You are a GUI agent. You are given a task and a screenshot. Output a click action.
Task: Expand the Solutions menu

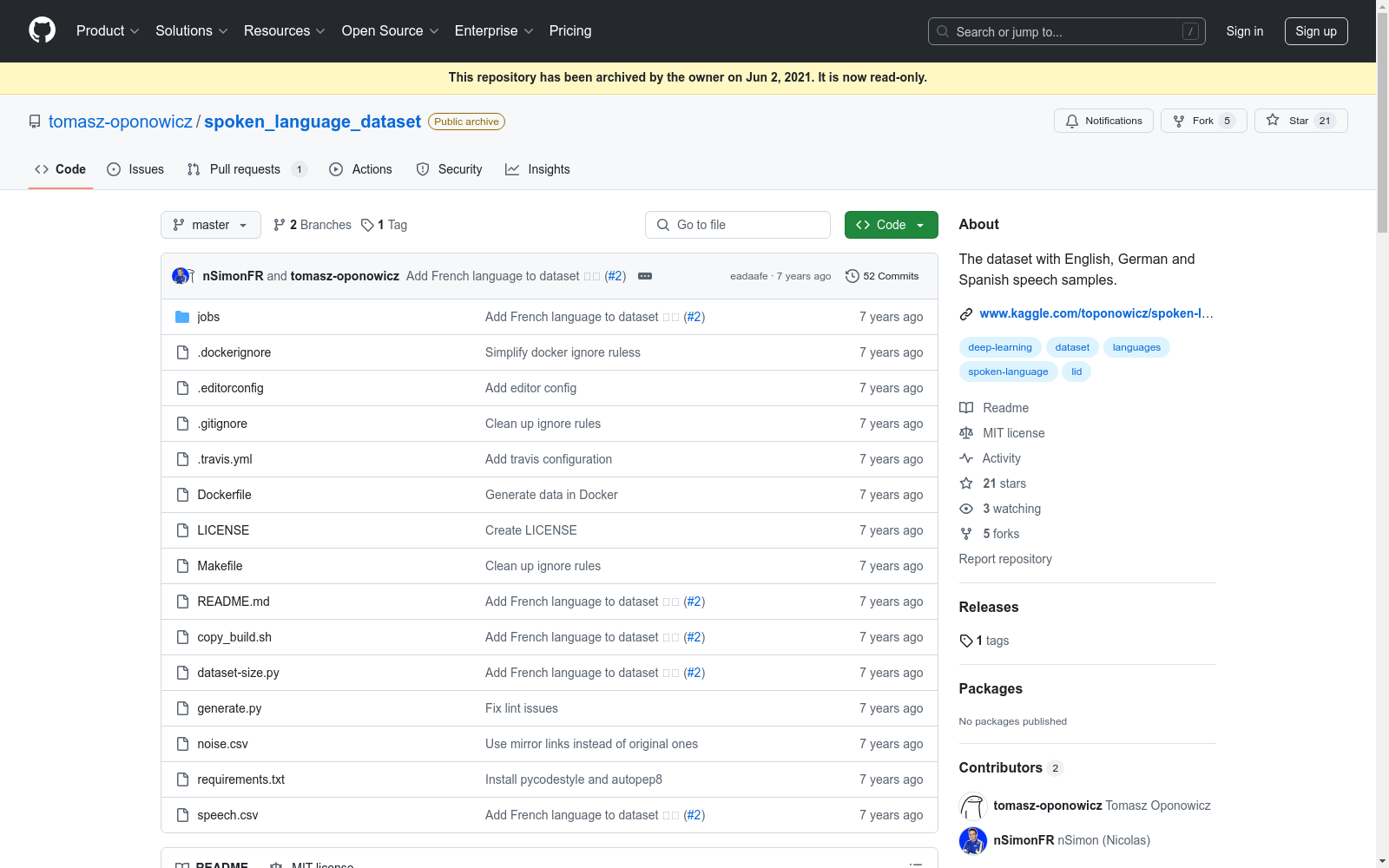click(192, 31)
